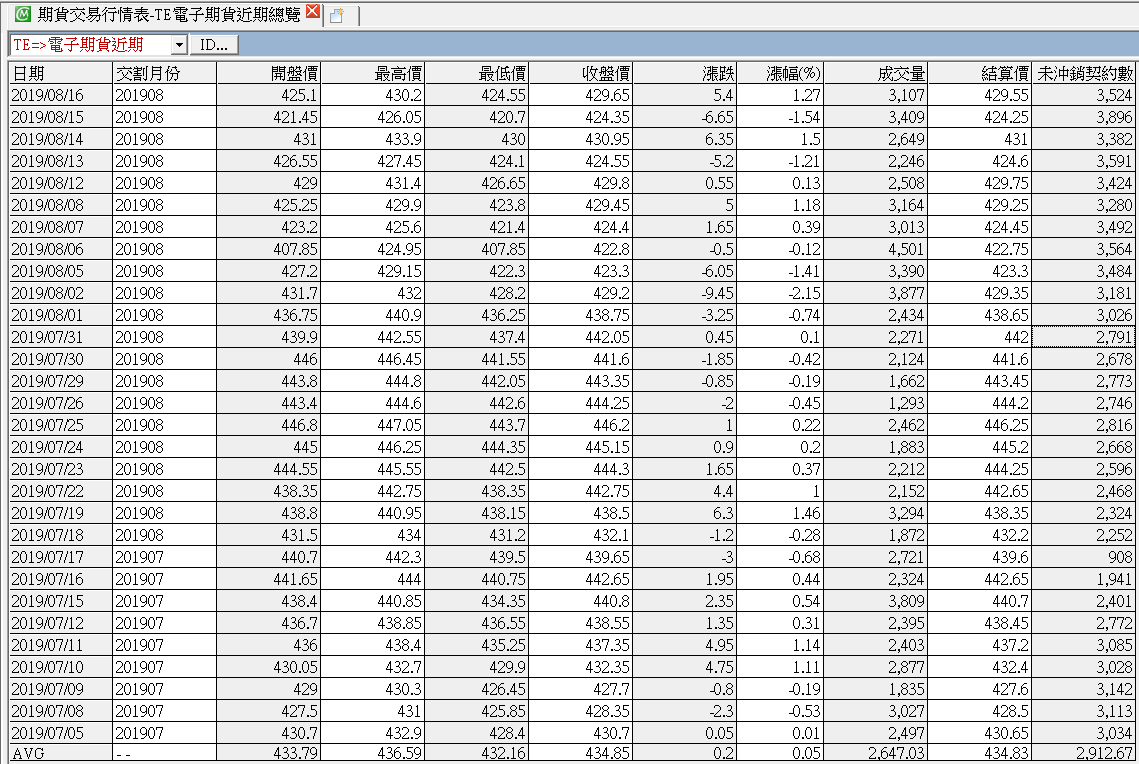The image size is (1139, 764).
Task: Click the green app icon on the tab
Action: click(23, 14)
